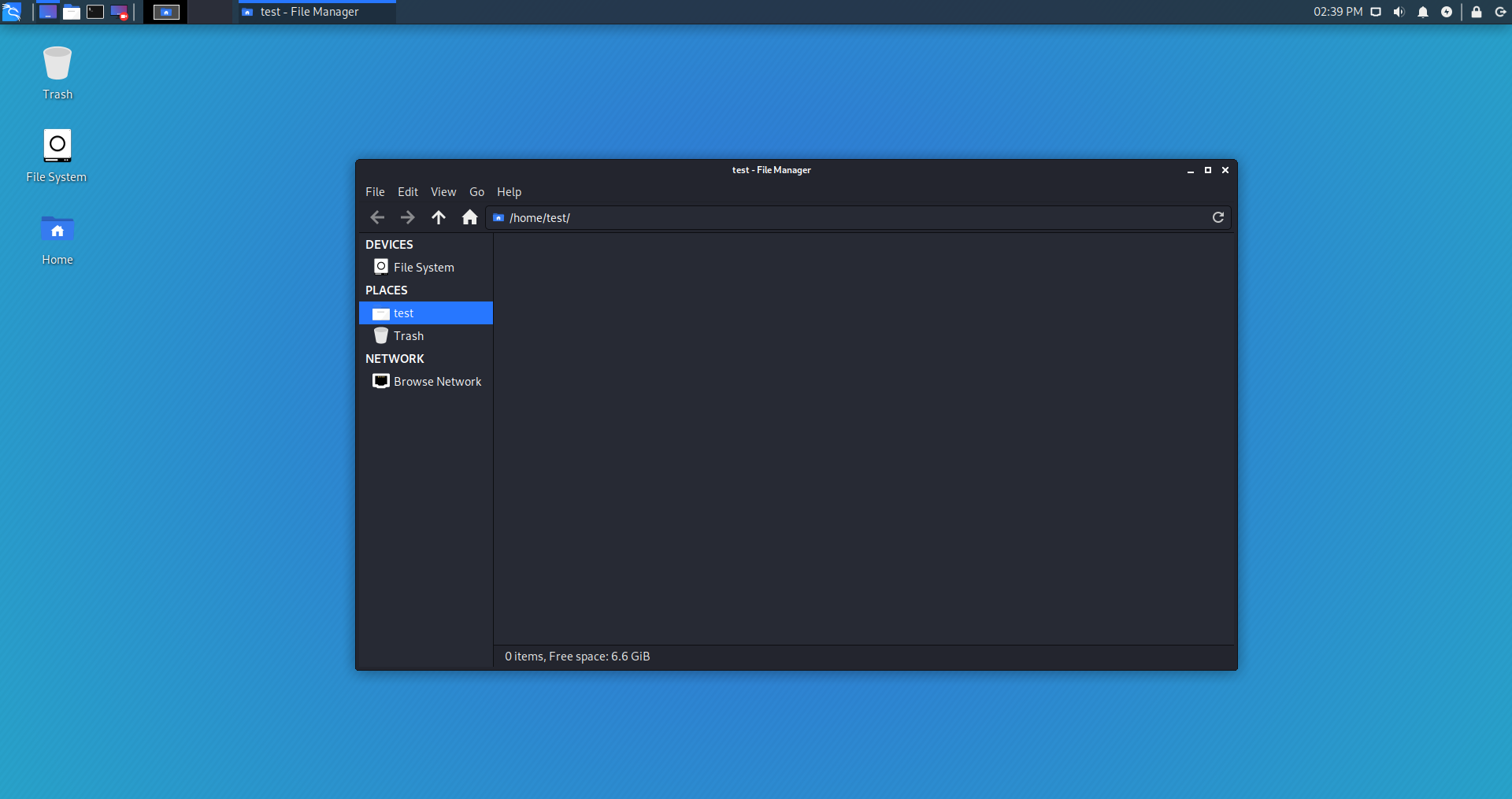Click the Home toolbar icon

pos(469,217)
